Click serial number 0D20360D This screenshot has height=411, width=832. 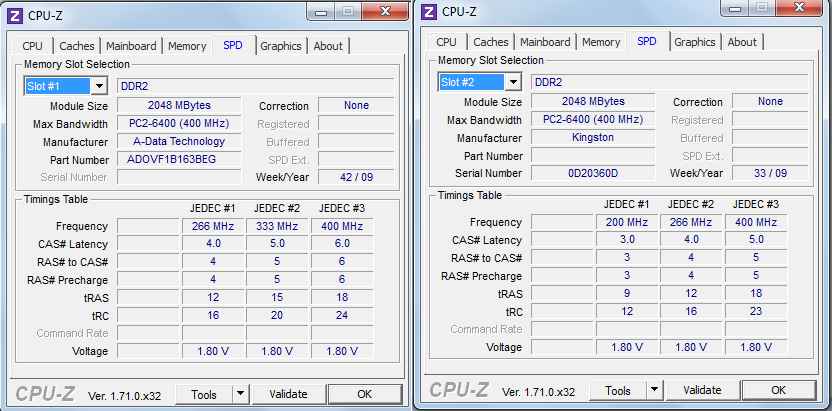[593, 173]
